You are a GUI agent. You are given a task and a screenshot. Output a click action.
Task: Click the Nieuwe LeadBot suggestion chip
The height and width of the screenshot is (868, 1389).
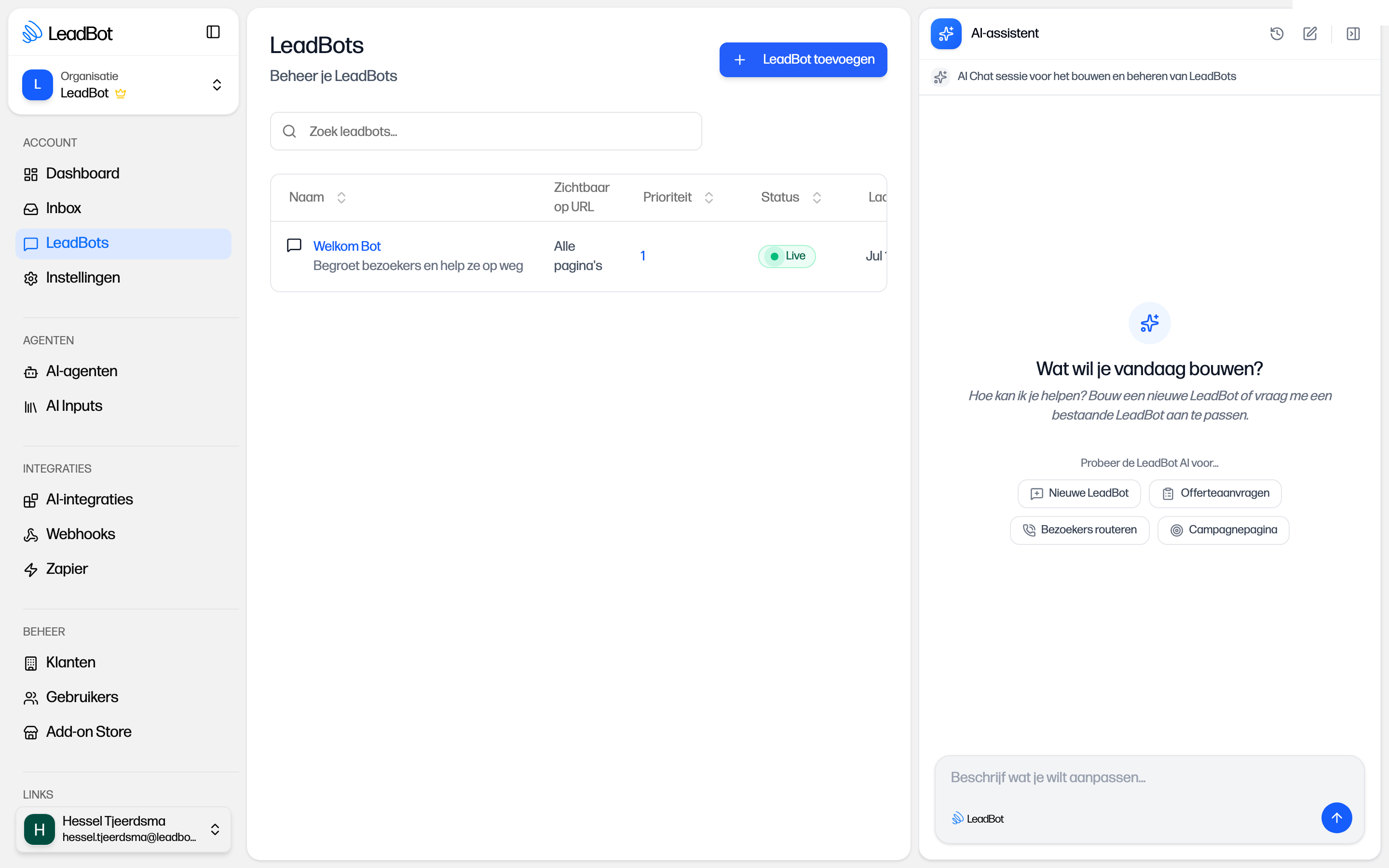1079,494
